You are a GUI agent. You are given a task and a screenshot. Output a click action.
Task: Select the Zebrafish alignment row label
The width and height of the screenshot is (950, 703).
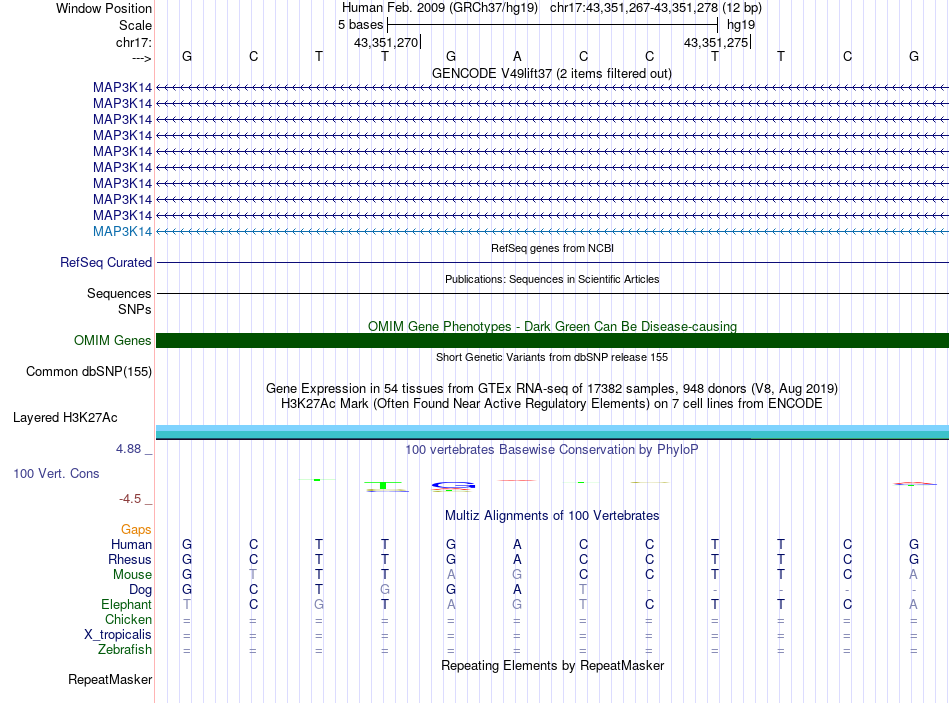coord(125,649)
